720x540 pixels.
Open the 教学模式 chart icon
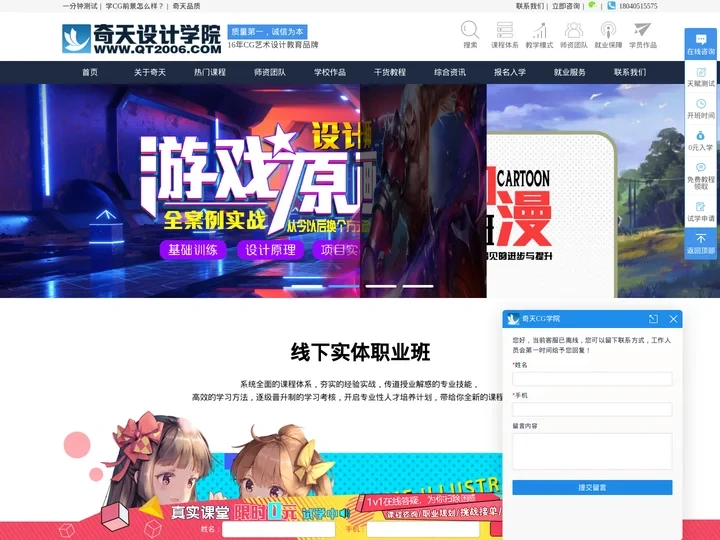(540, 30)
